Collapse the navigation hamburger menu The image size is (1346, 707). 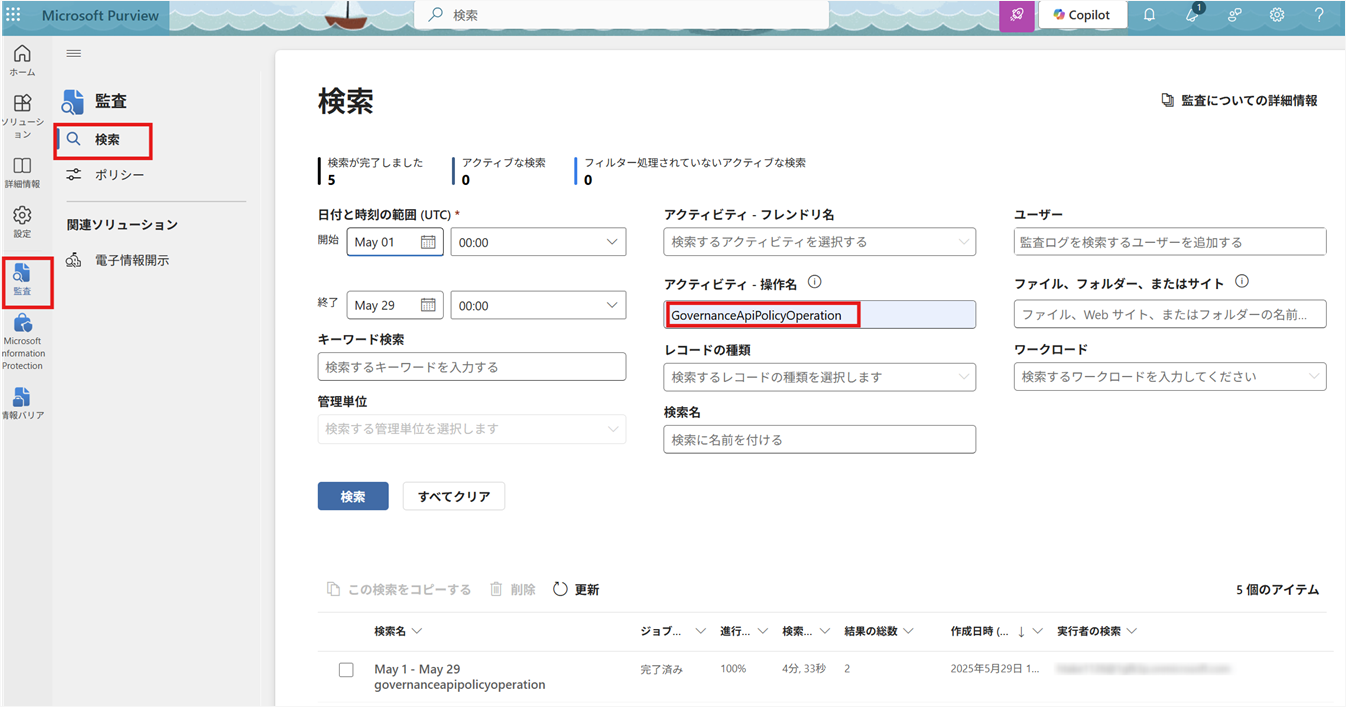(74, 53)
